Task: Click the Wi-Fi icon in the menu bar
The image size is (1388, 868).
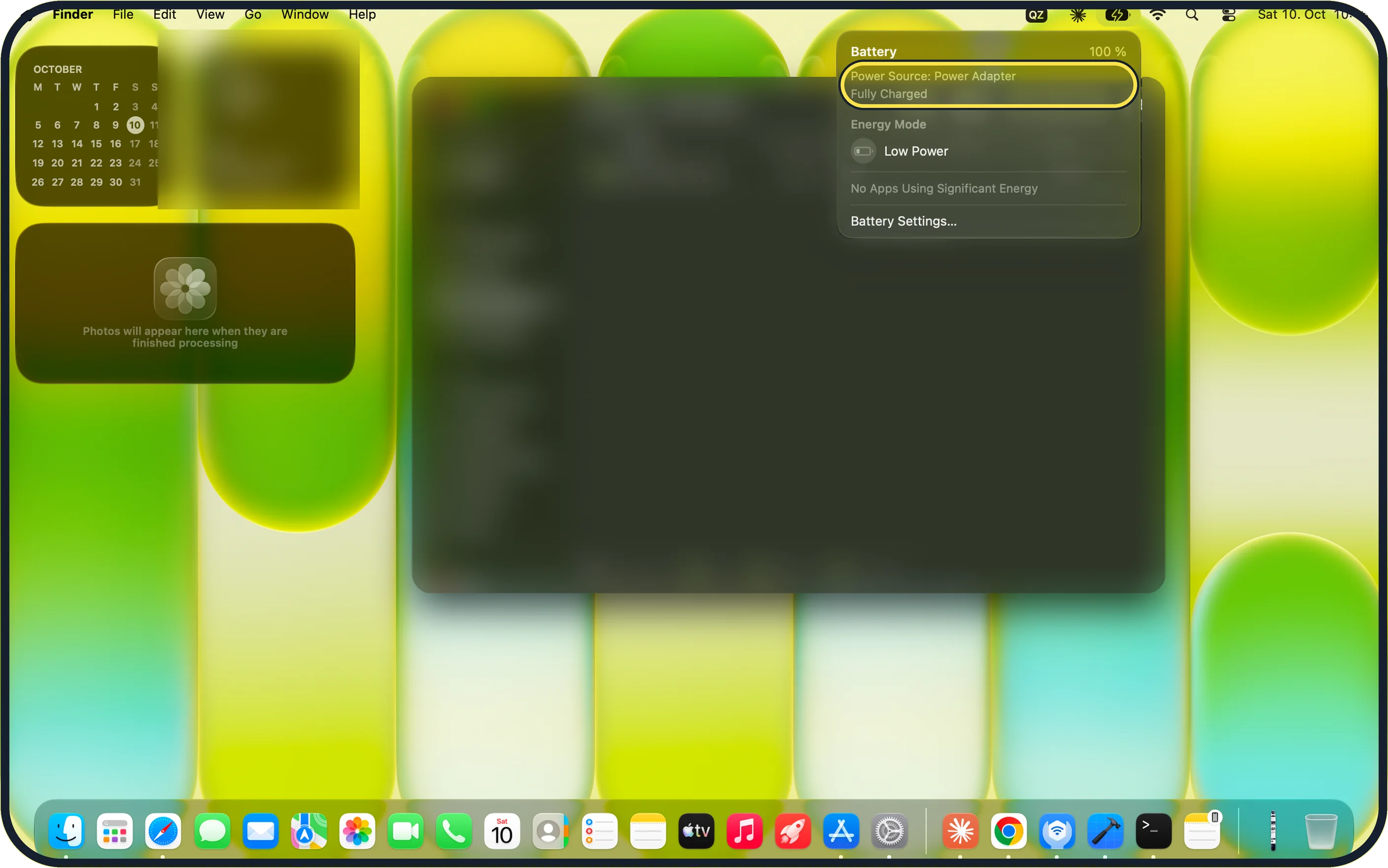Action: 1157,15
